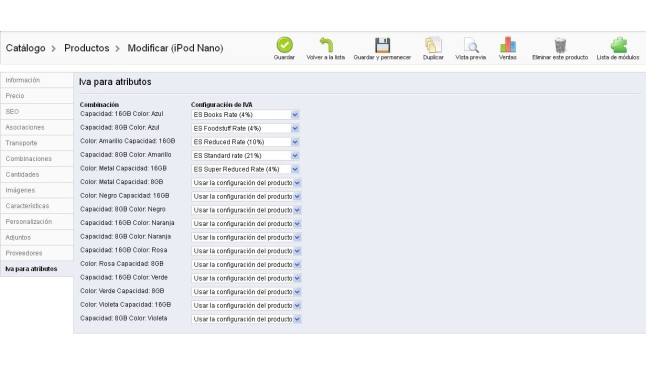
Task: Click the Iva para atributos heading
Action: [x=115, y=82]
